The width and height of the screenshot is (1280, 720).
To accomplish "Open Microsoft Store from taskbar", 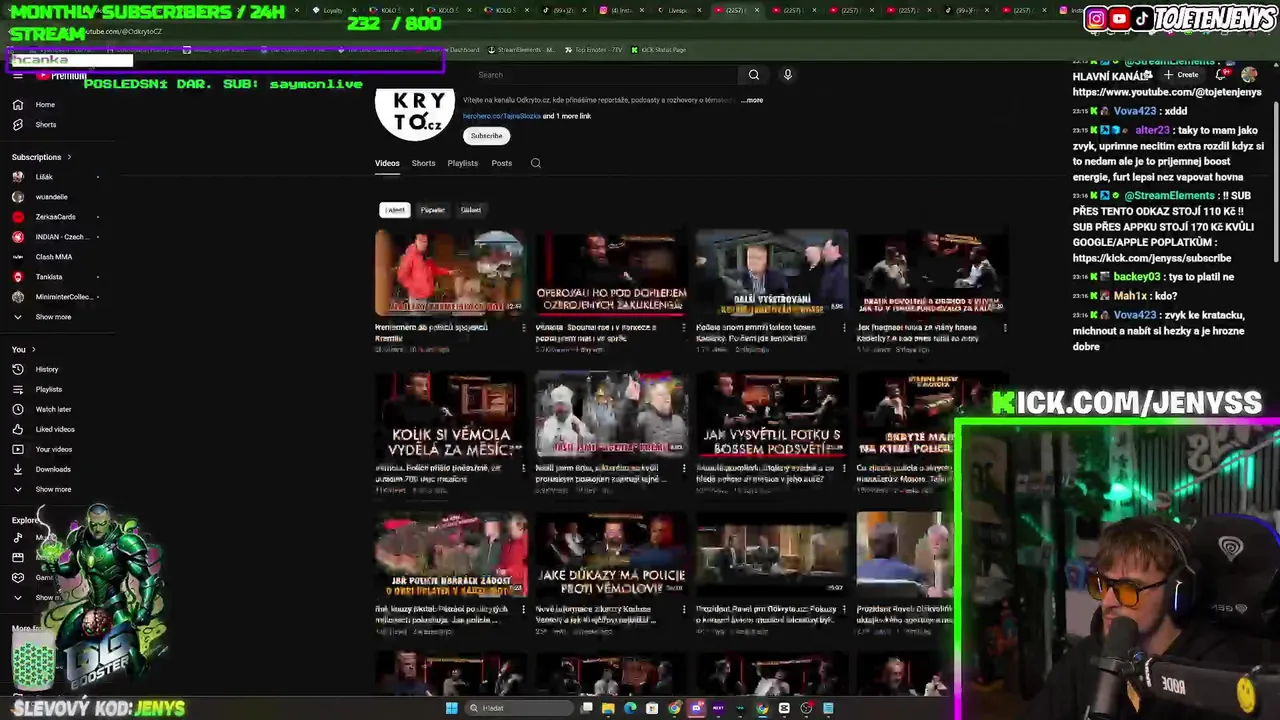I will pyautogui.click(x=652, y=708).
